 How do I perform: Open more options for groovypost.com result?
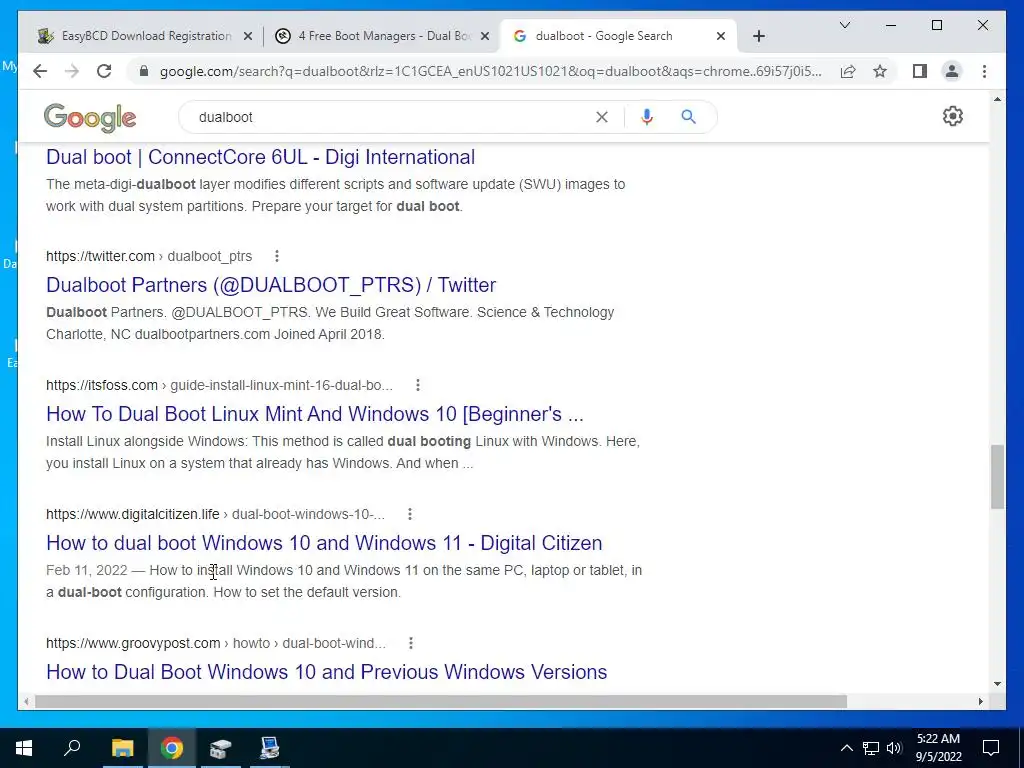(411, 643)
